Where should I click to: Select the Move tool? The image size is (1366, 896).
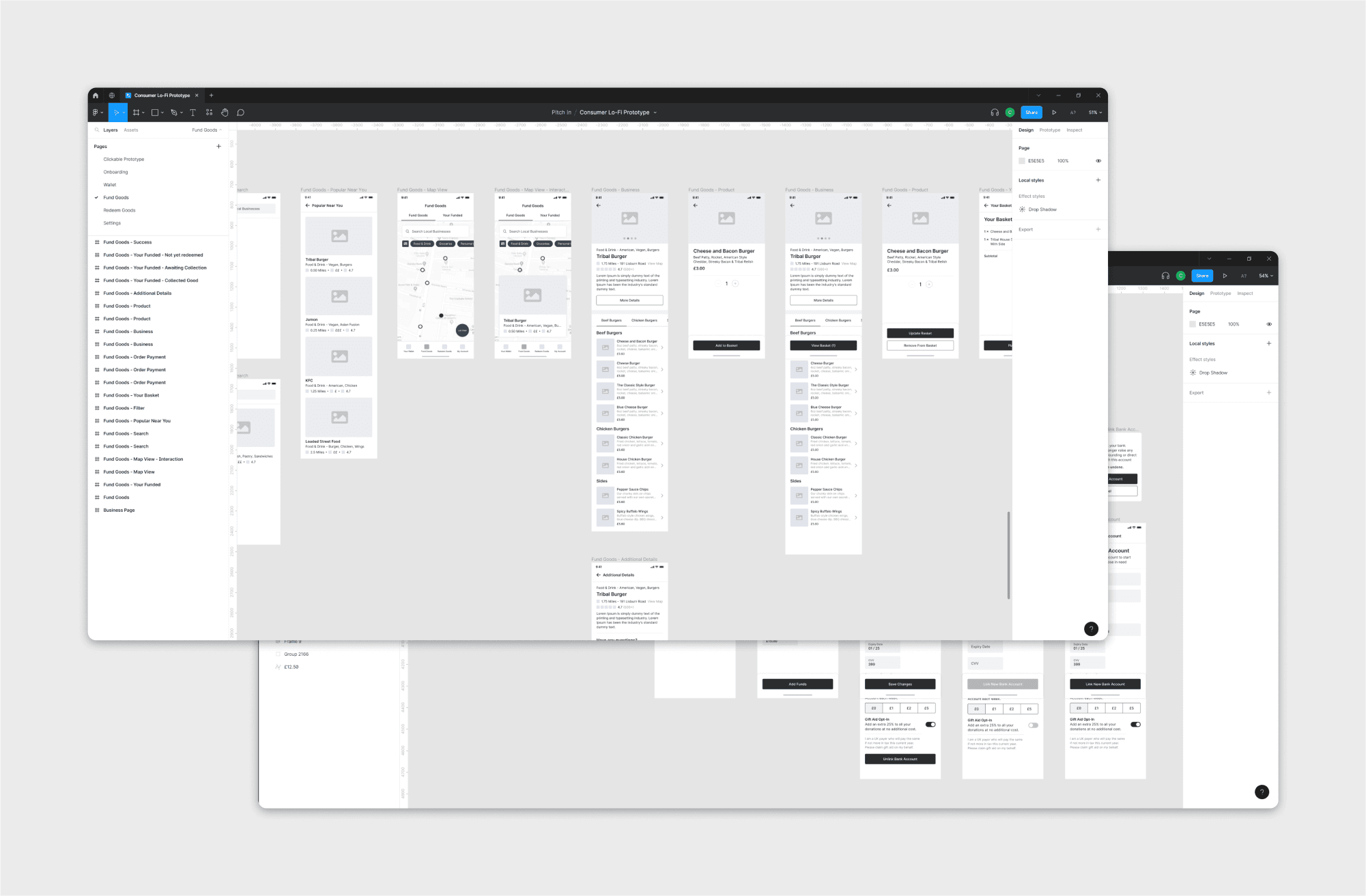[x=116, y=113]
